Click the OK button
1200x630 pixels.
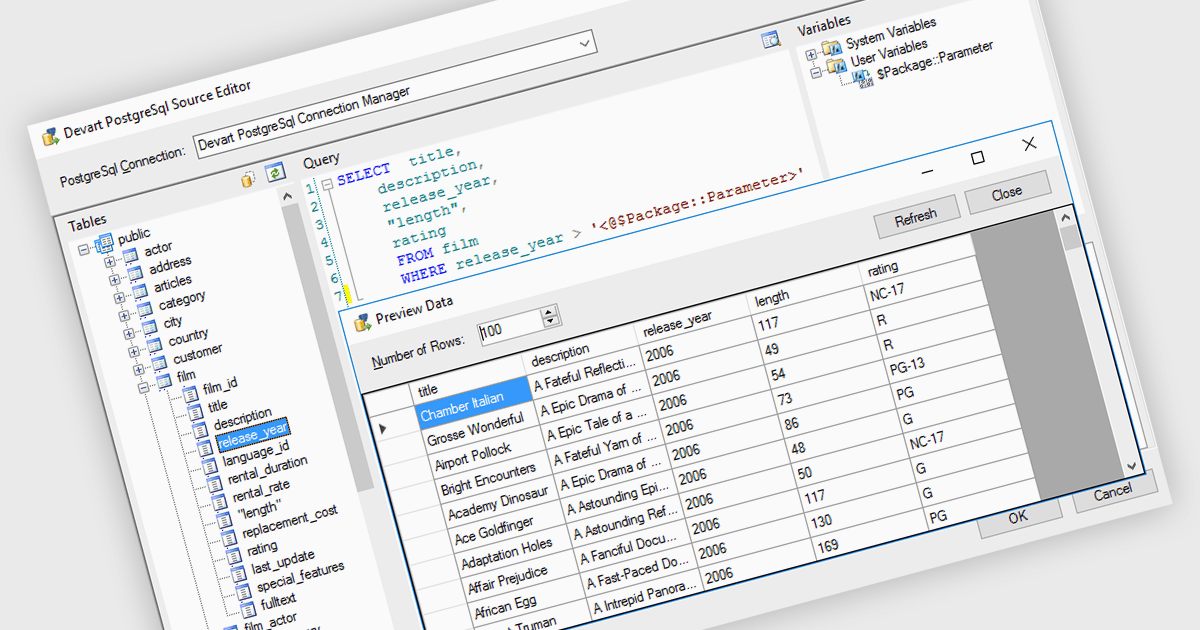click(x=1018, y=518)
